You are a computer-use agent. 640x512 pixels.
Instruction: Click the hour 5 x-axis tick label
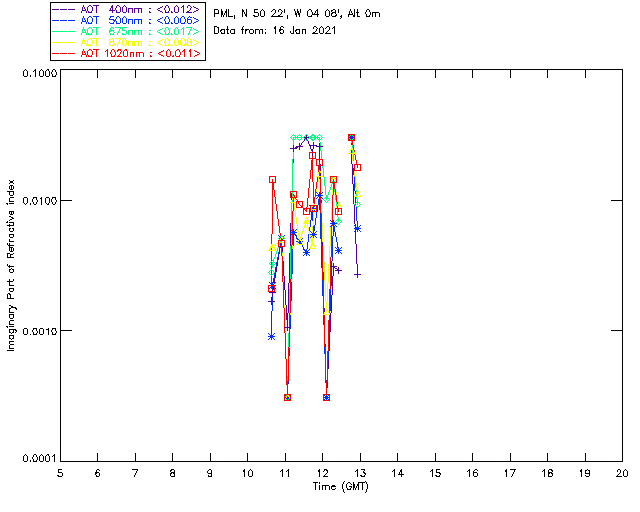(60, 473)
